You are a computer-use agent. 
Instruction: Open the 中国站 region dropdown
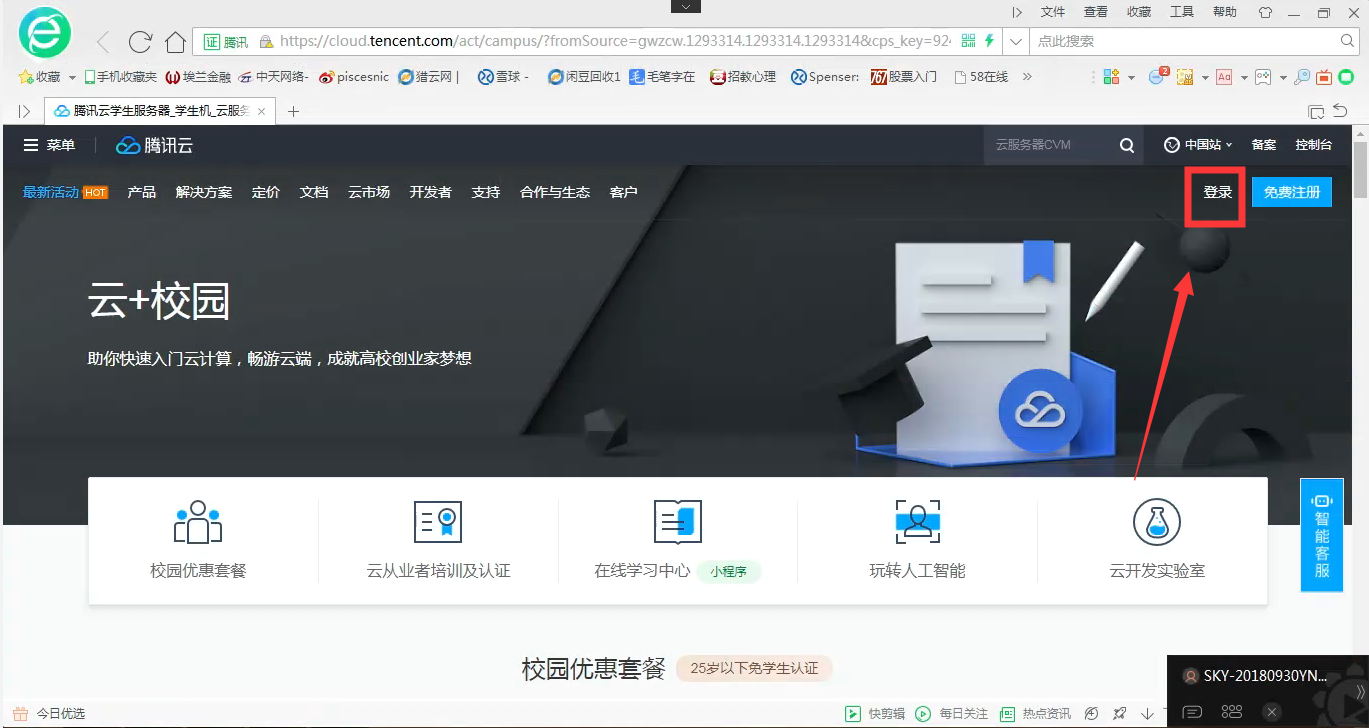tap(1198, 145)
